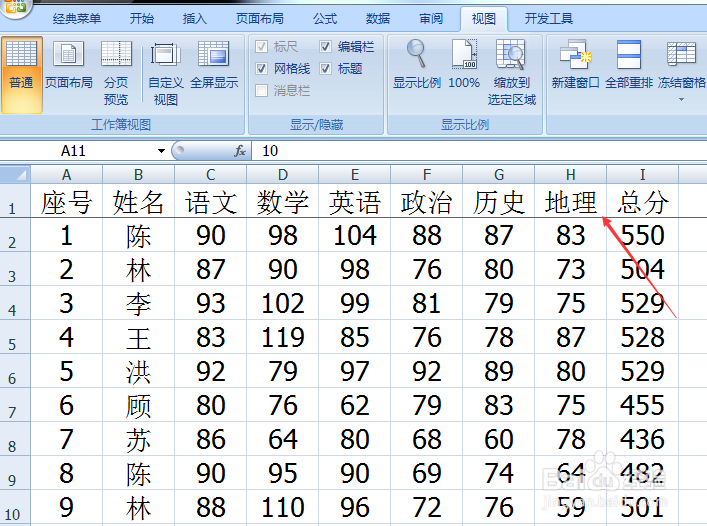Viewport: 707px width, 526px height.
Task: Click the Freeze Panes (冻结窗格) icon
Action: click(681, 54)
